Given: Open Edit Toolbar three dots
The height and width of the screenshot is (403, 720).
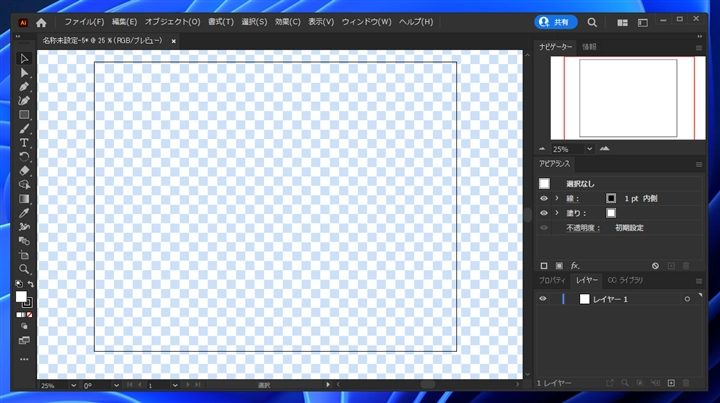Looking at the screenshot, I should tap(24, 359).
